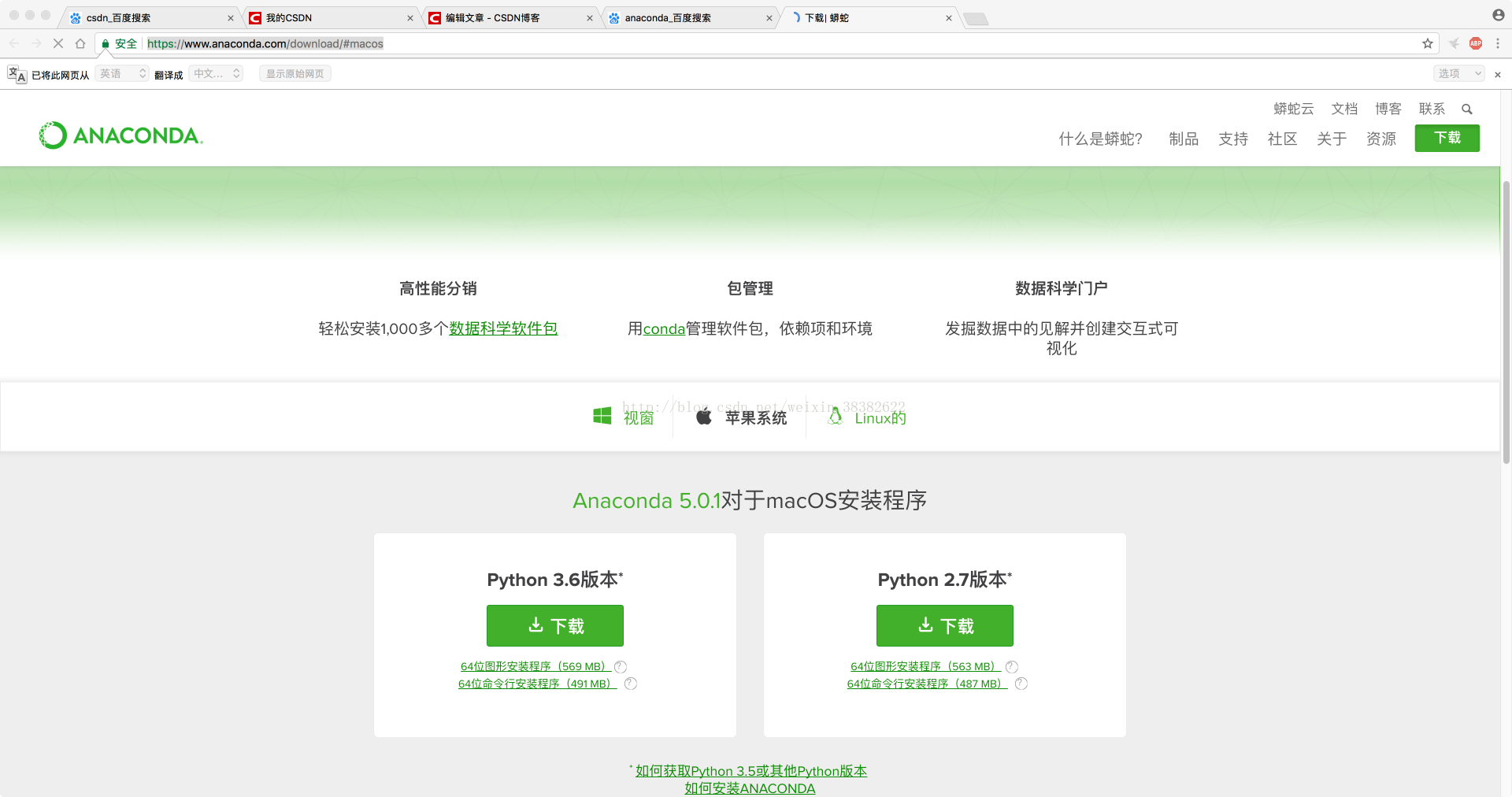The image size is (1512, 797).
Task: Click the Anaconda logo
Action: click(x=121, y=135)
